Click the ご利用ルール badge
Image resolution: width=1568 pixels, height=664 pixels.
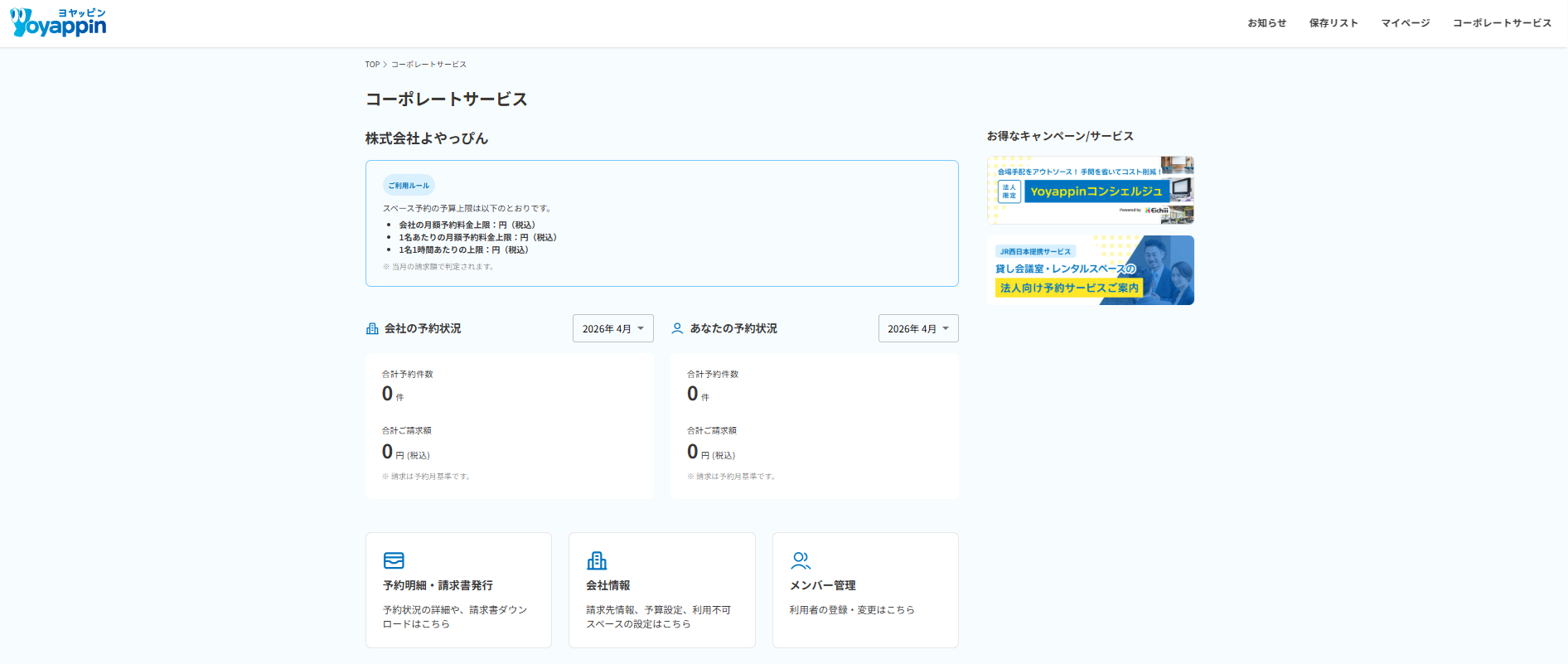tap(409, 186)
